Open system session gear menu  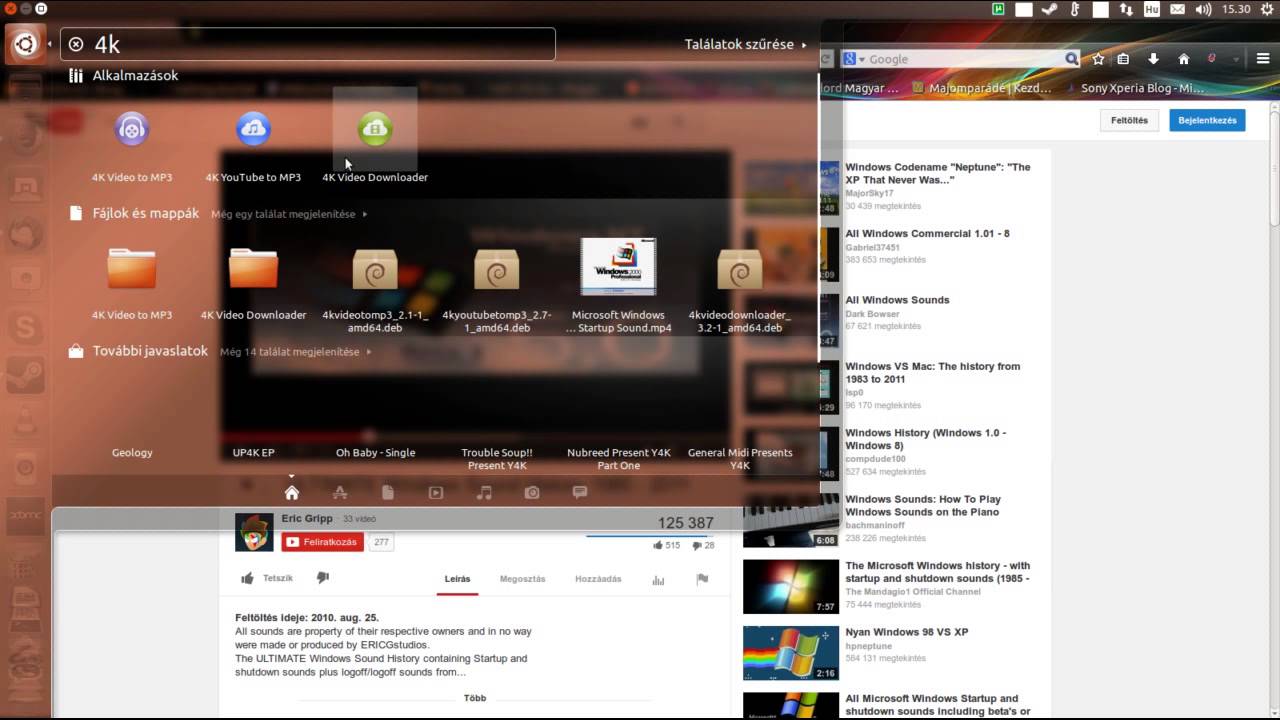(x=1266, y=9)
